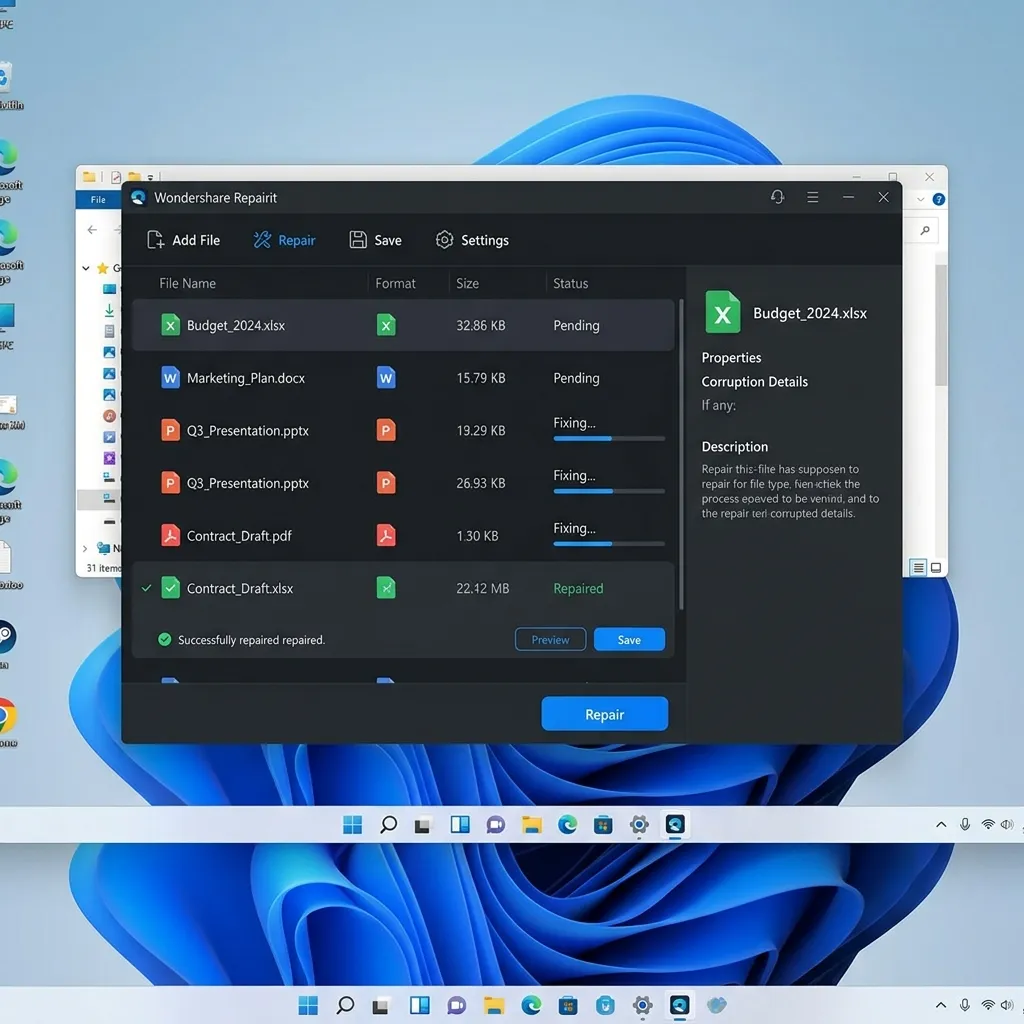Image resolution: width=1024 pixels, height=1024 pixels.
Task: Open the pale blue heart-shaped taskbar icon
Action: point(716,1005)
